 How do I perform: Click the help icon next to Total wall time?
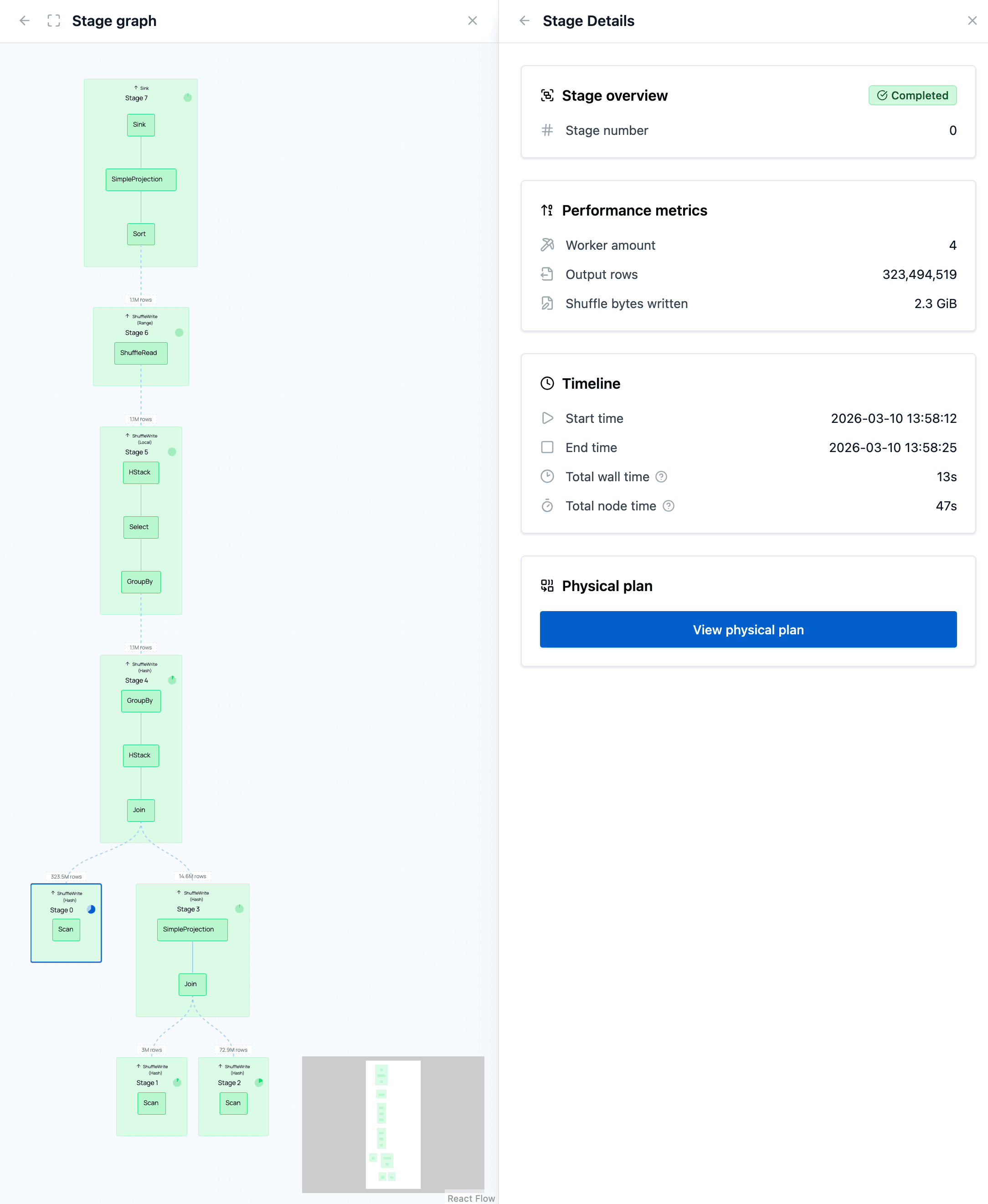click(x=662, y=477)
